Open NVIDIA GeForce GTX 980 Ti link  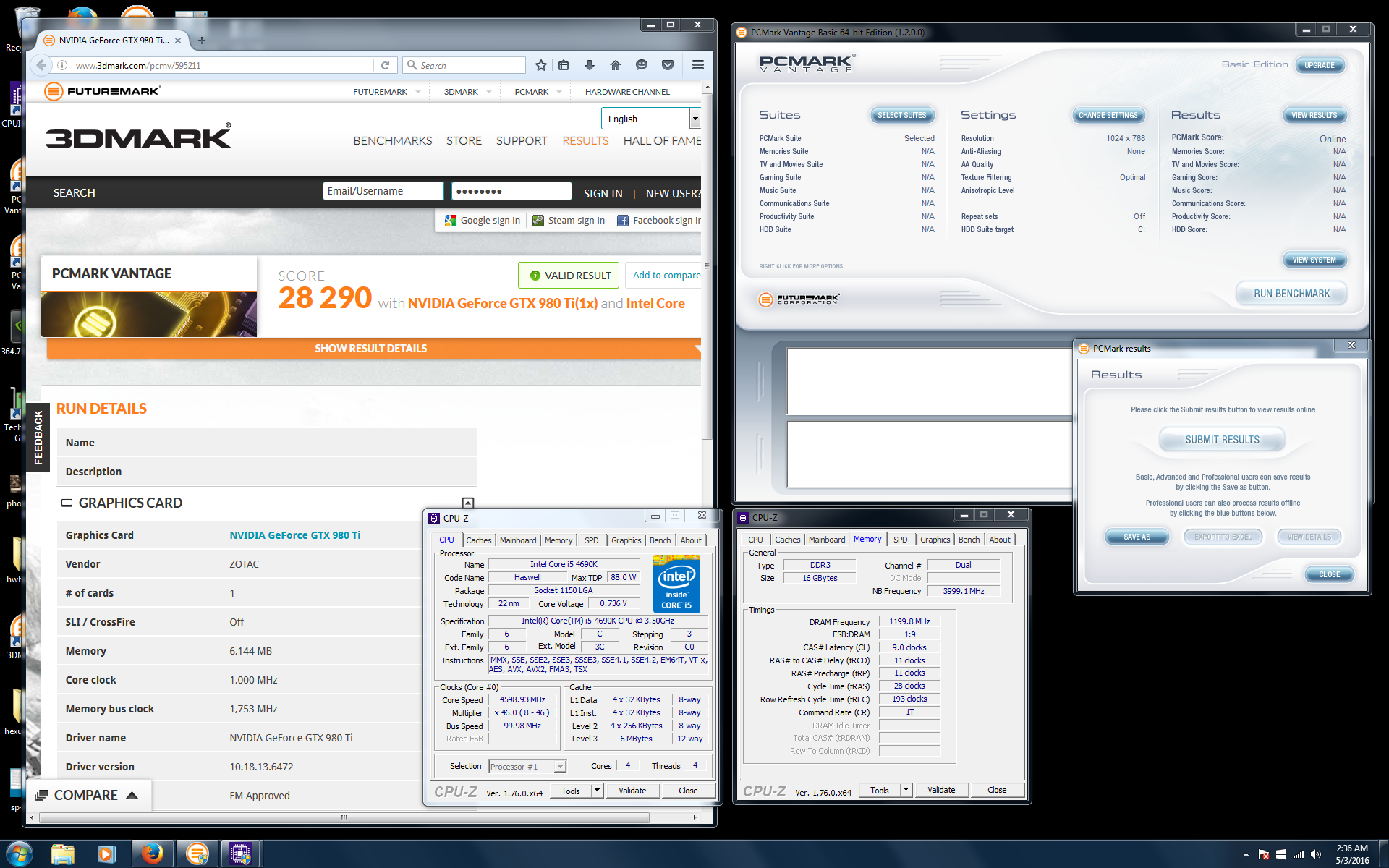[294, 535]
